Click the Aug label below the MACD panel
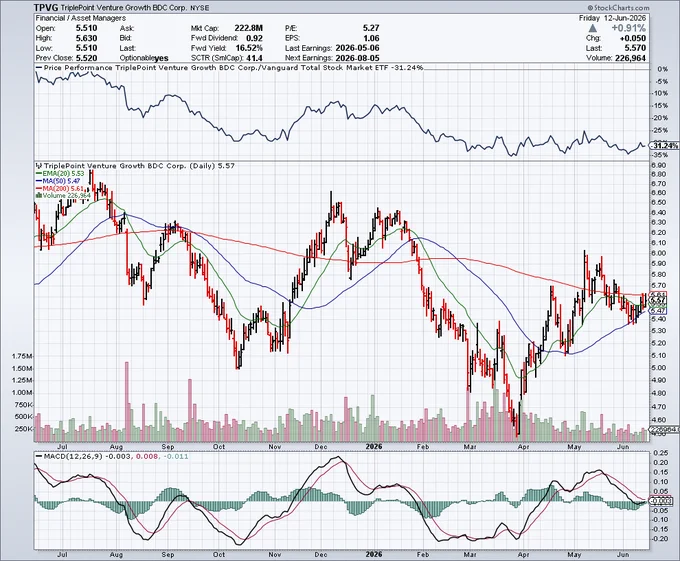Image resolution: width=680 pixels, height=561 pixels. [x=116, y=554]
